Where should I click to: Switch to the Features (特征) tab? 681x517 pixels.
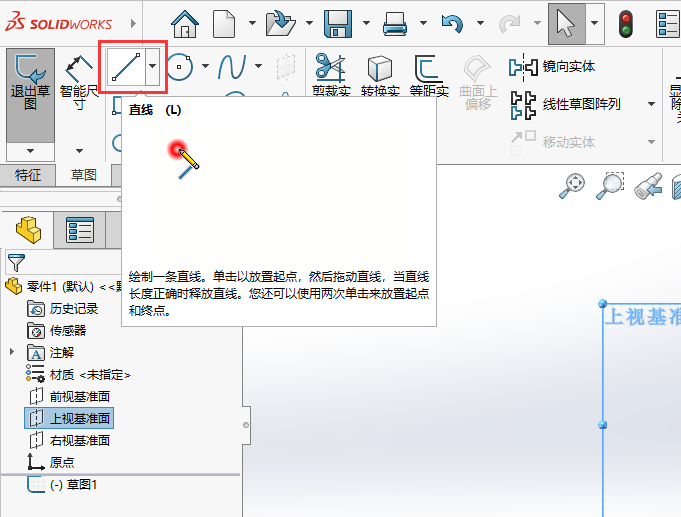28,175
